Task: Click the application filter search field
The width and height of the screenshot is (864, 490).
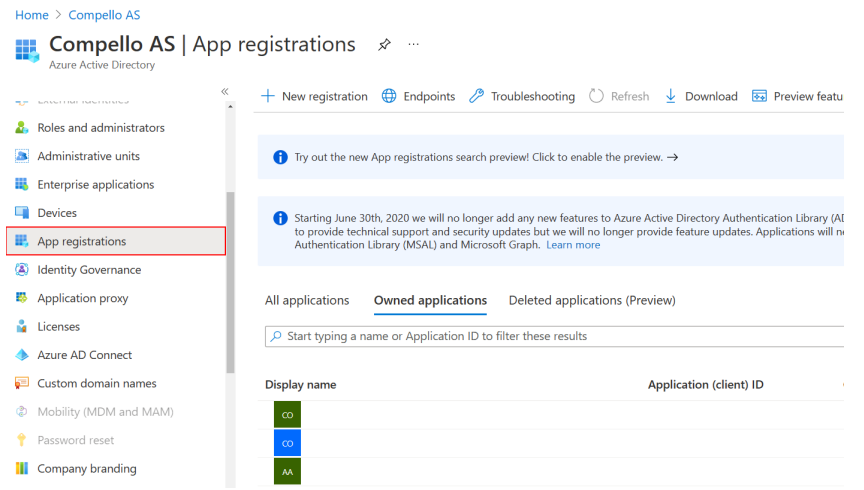Action: tap(554, 336)
